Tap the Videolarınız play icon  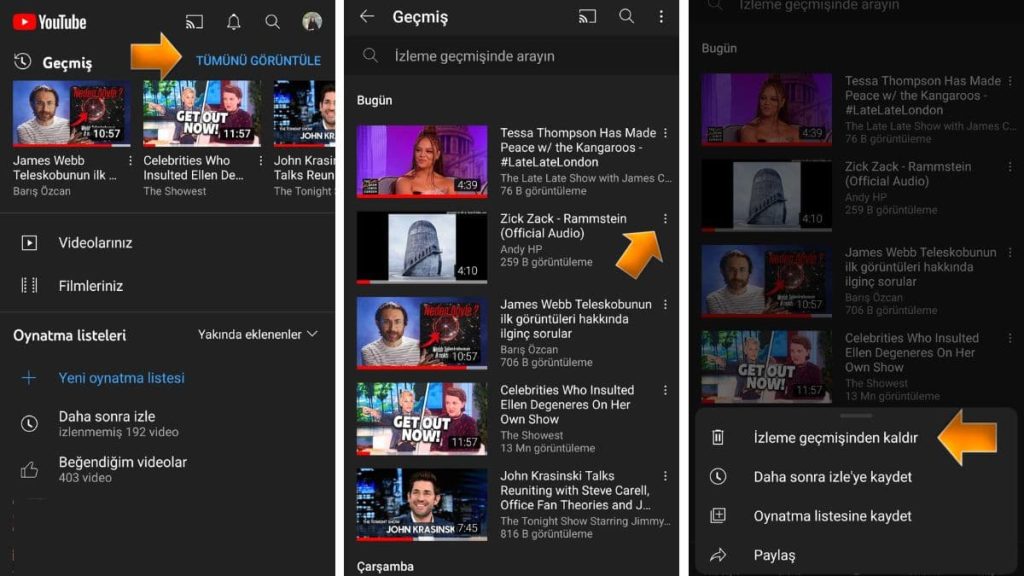(29, 243)
